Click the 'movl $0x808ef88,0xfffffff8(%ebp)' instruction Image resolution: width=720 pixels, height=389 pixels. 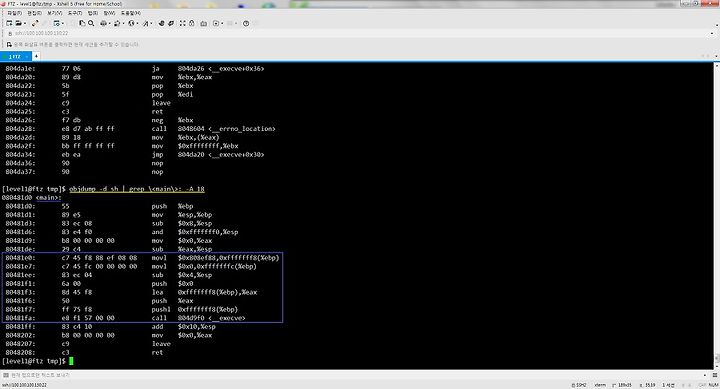pyautogui.click(x=215, y=258)
